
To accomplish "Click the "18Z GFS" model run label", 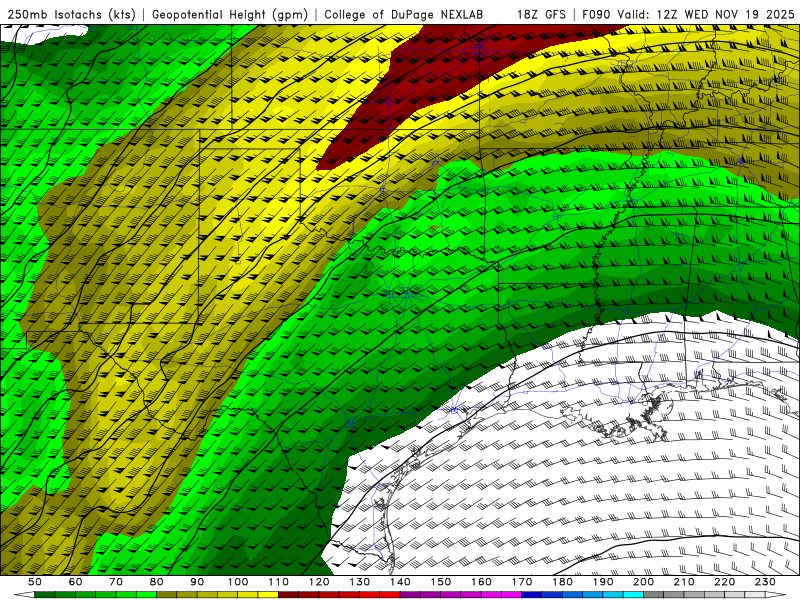I will click(541, 14).
